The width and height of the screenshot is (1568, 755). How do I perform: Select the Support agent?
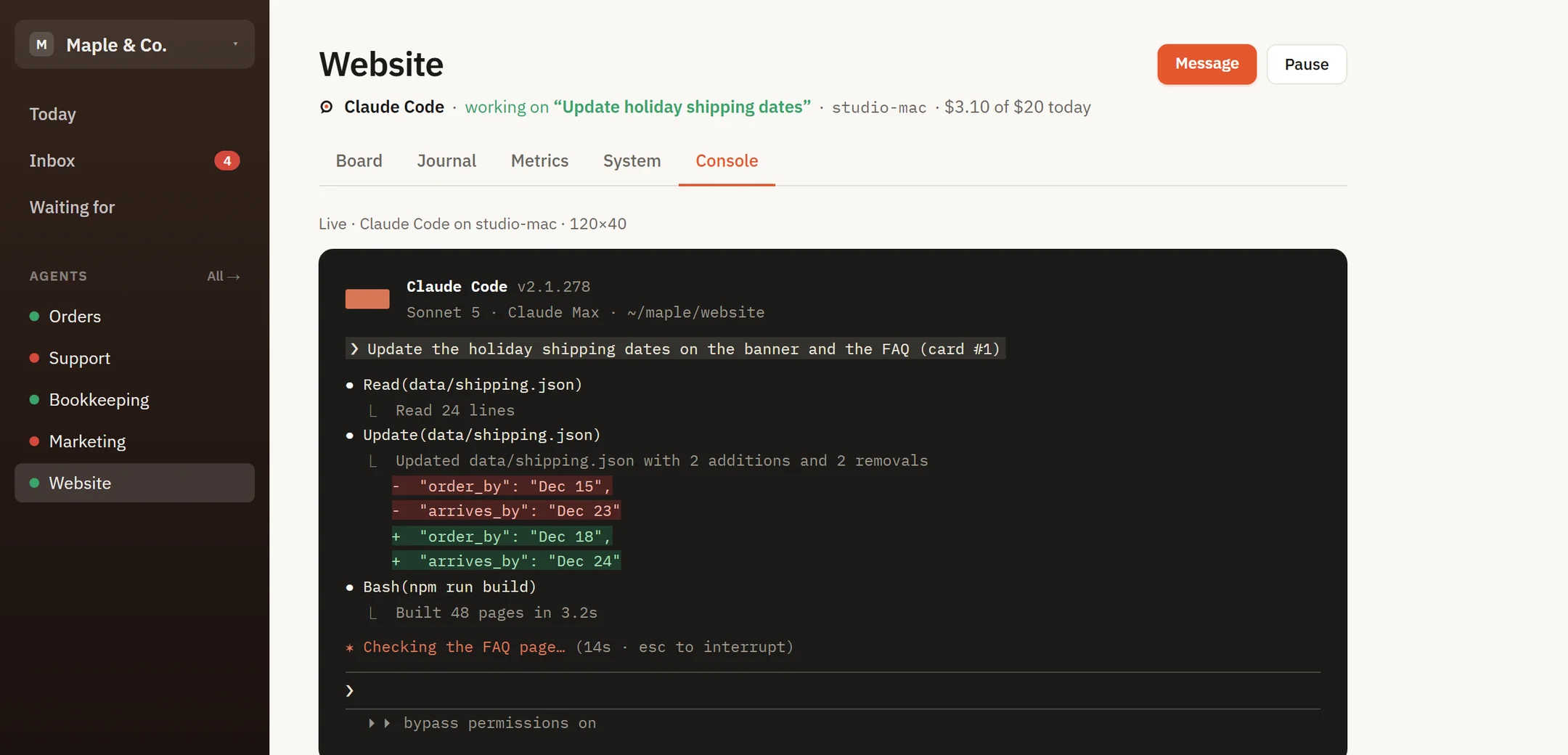click(x=135, y=358)
